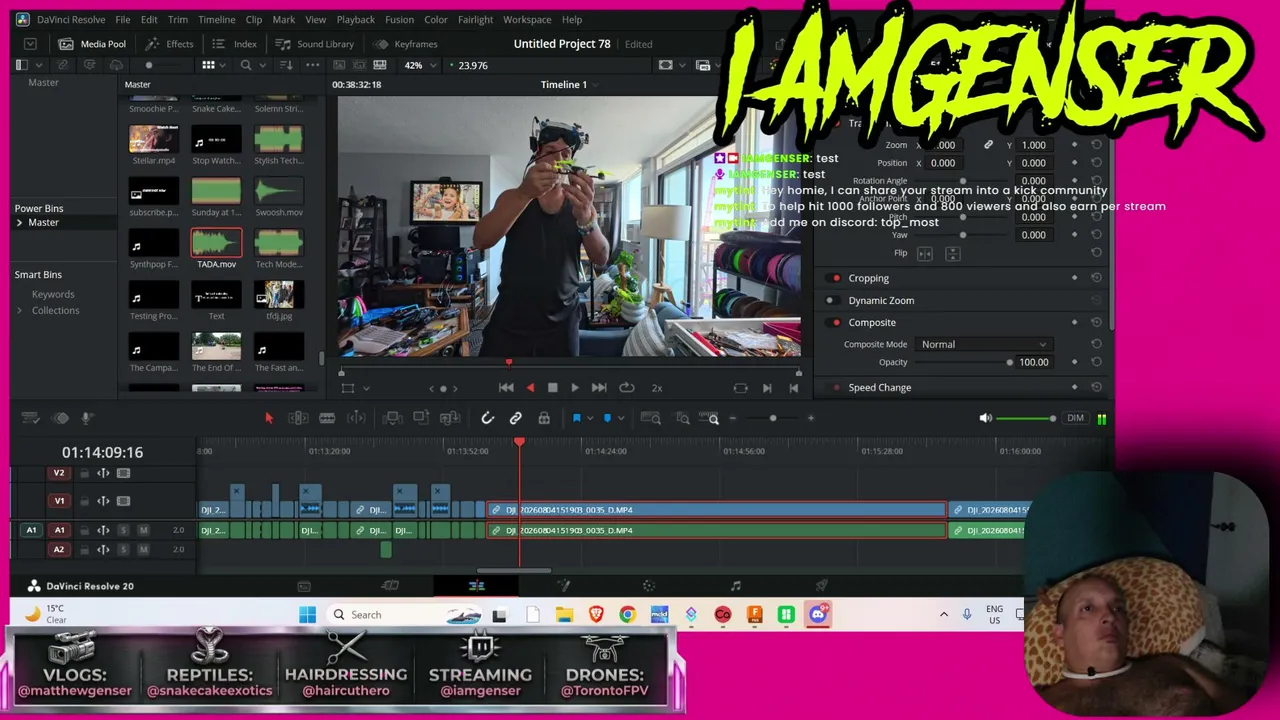Select the red arrow Selection mode tool
Screen dimensions: 1280x720
[268, 418]
